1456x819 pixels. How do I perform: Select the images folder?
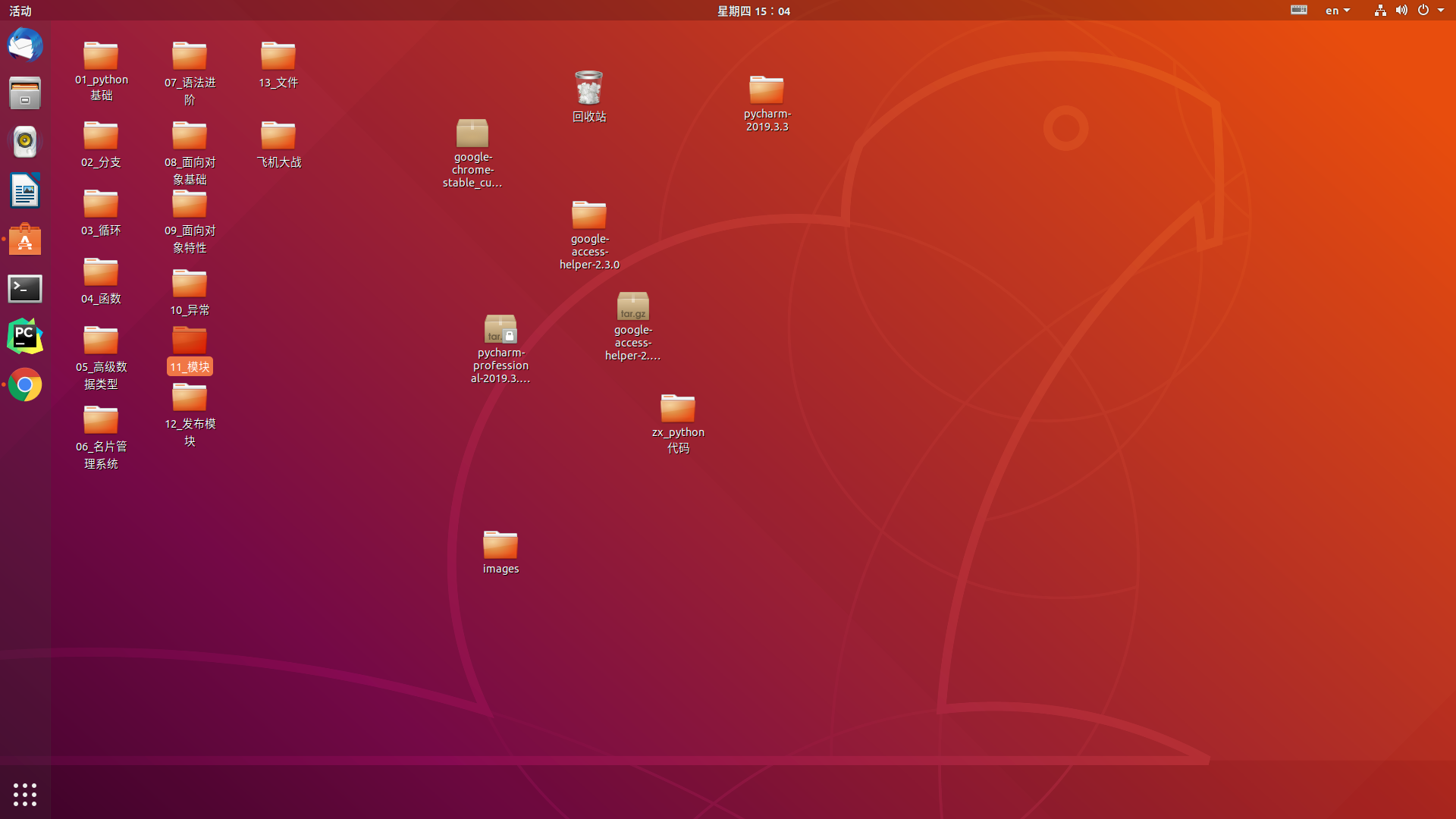(x=500, y=553)
